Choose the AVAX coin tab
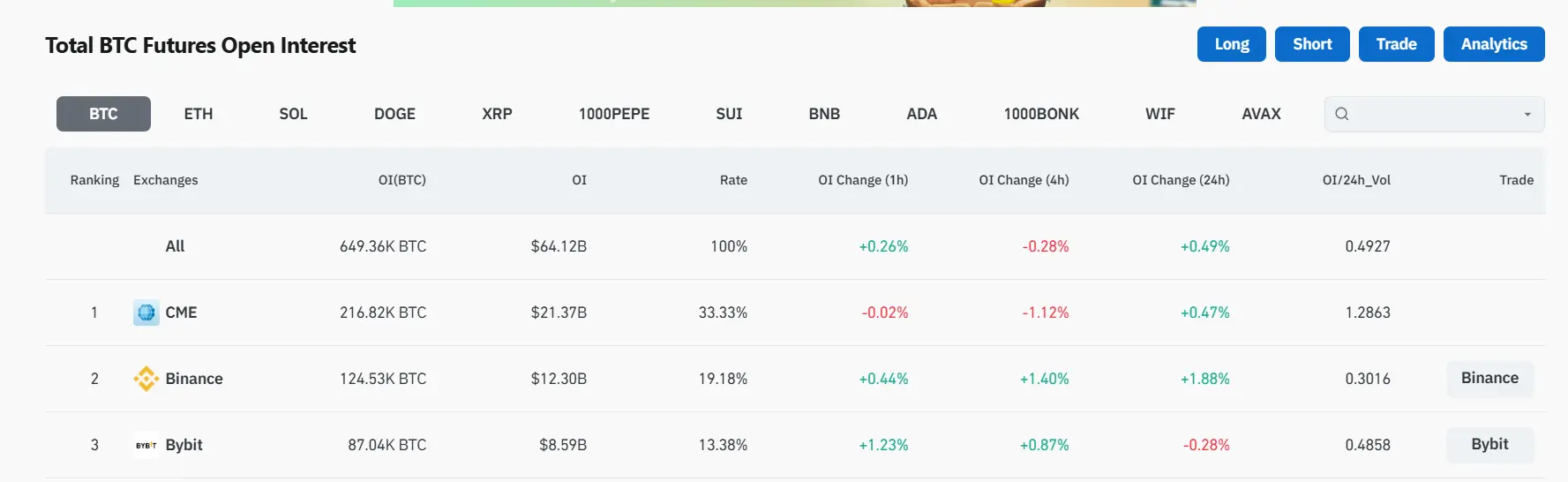Screen dimensions: 1568x482 pyautogui.click(x=1261, y=114)
